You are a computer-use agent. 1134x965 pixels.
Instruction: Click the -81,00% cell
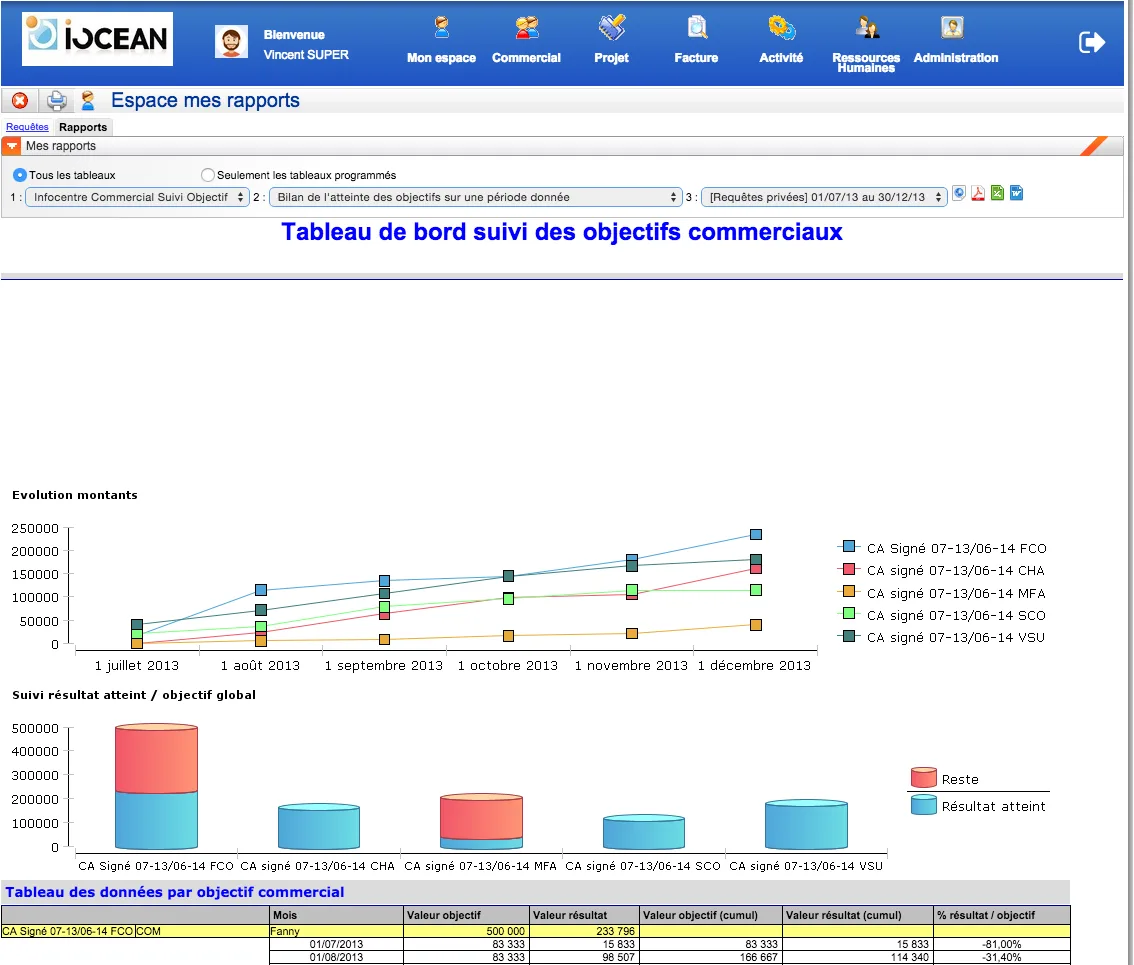(1002, 944)
